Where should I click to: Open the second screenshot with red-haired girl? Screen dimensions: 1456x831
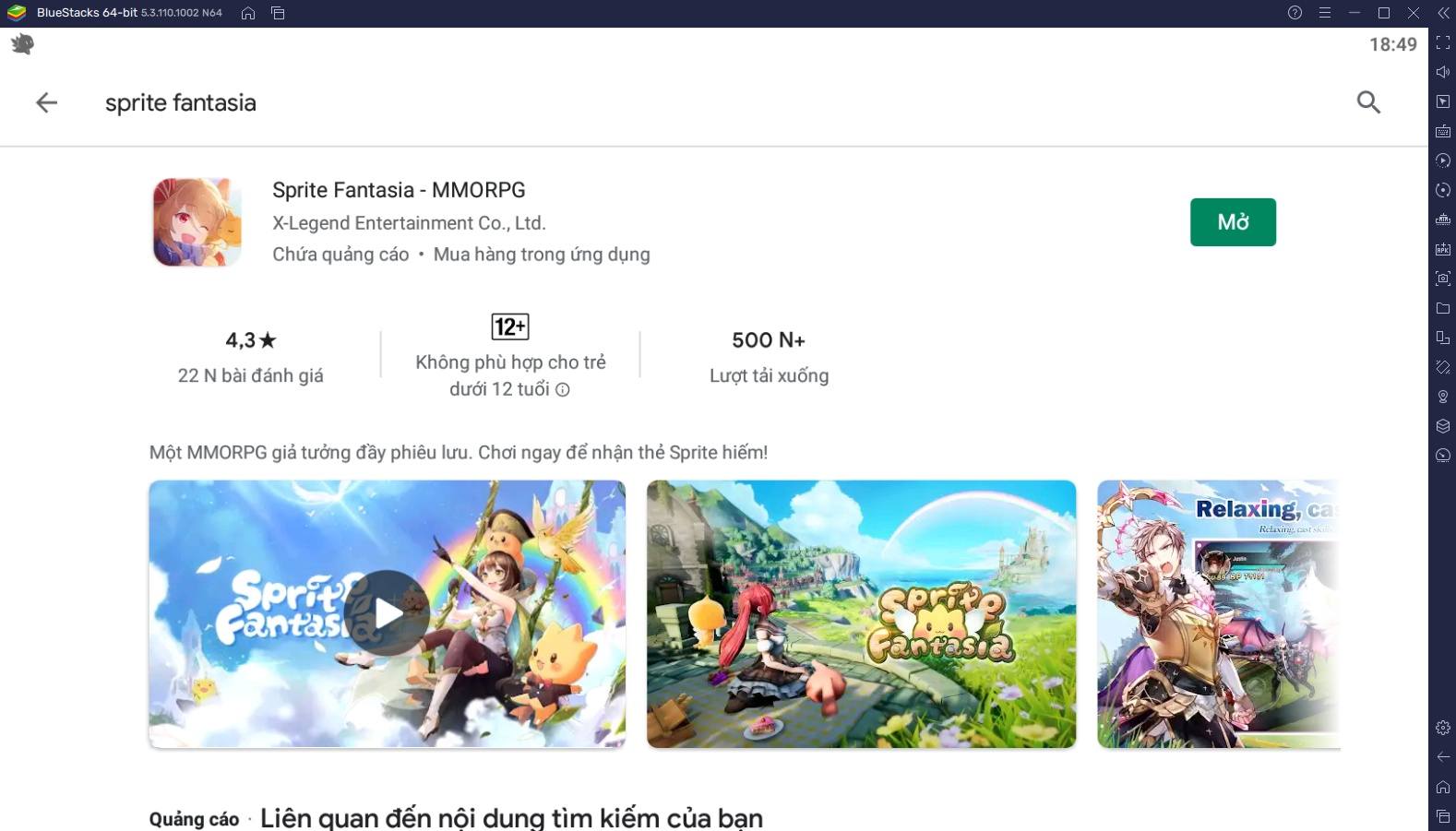point(861,613)
